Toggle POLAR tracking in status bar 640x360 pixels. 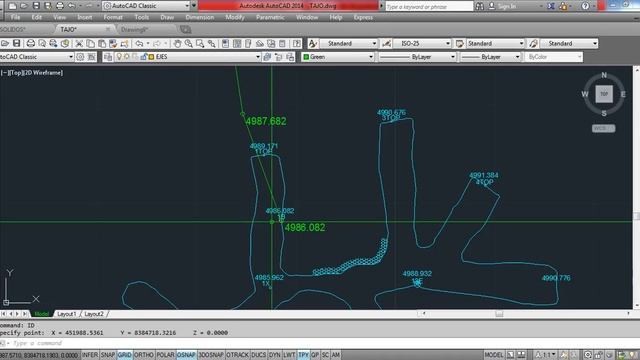click(x=165, y=355)
